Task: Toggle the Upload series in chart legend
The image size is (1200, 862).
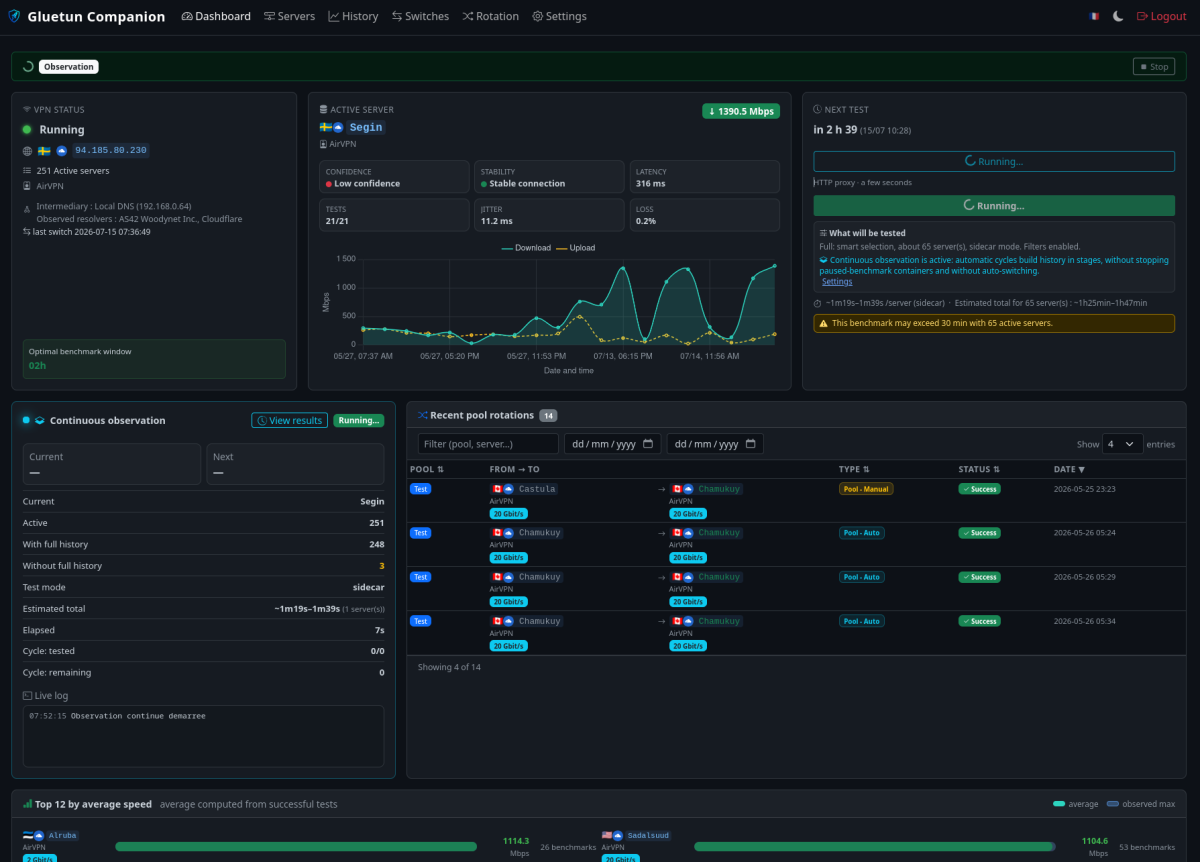Action: [576, 248]
